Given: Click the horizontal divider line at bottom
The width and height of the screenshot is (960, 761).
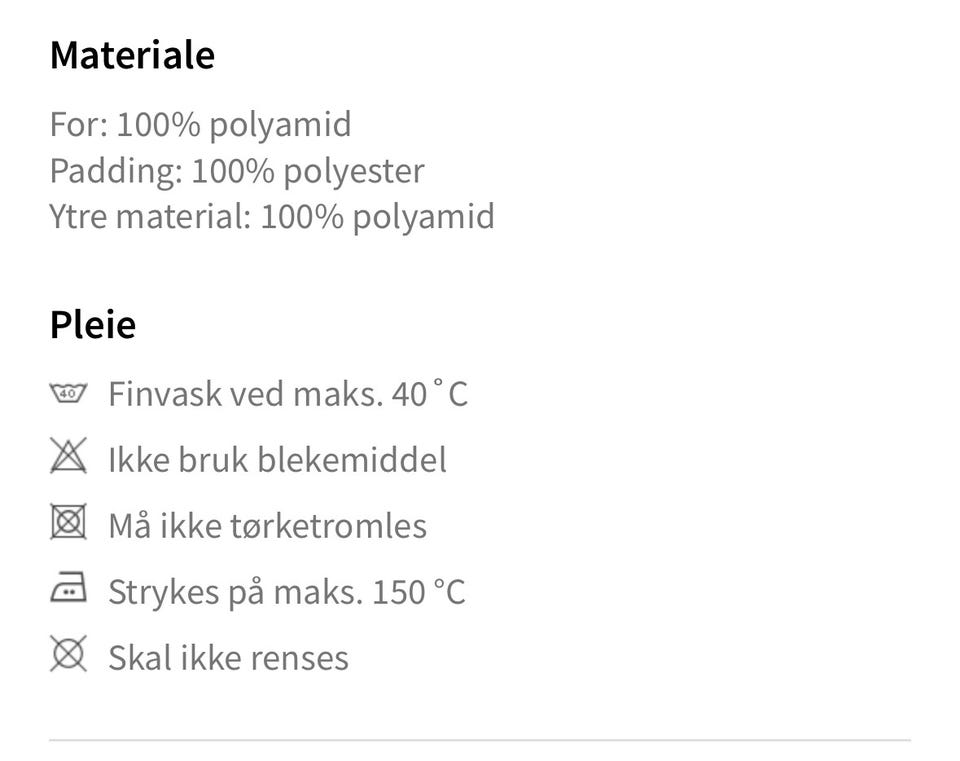Looking at the screenshot, I should [480, 740].
